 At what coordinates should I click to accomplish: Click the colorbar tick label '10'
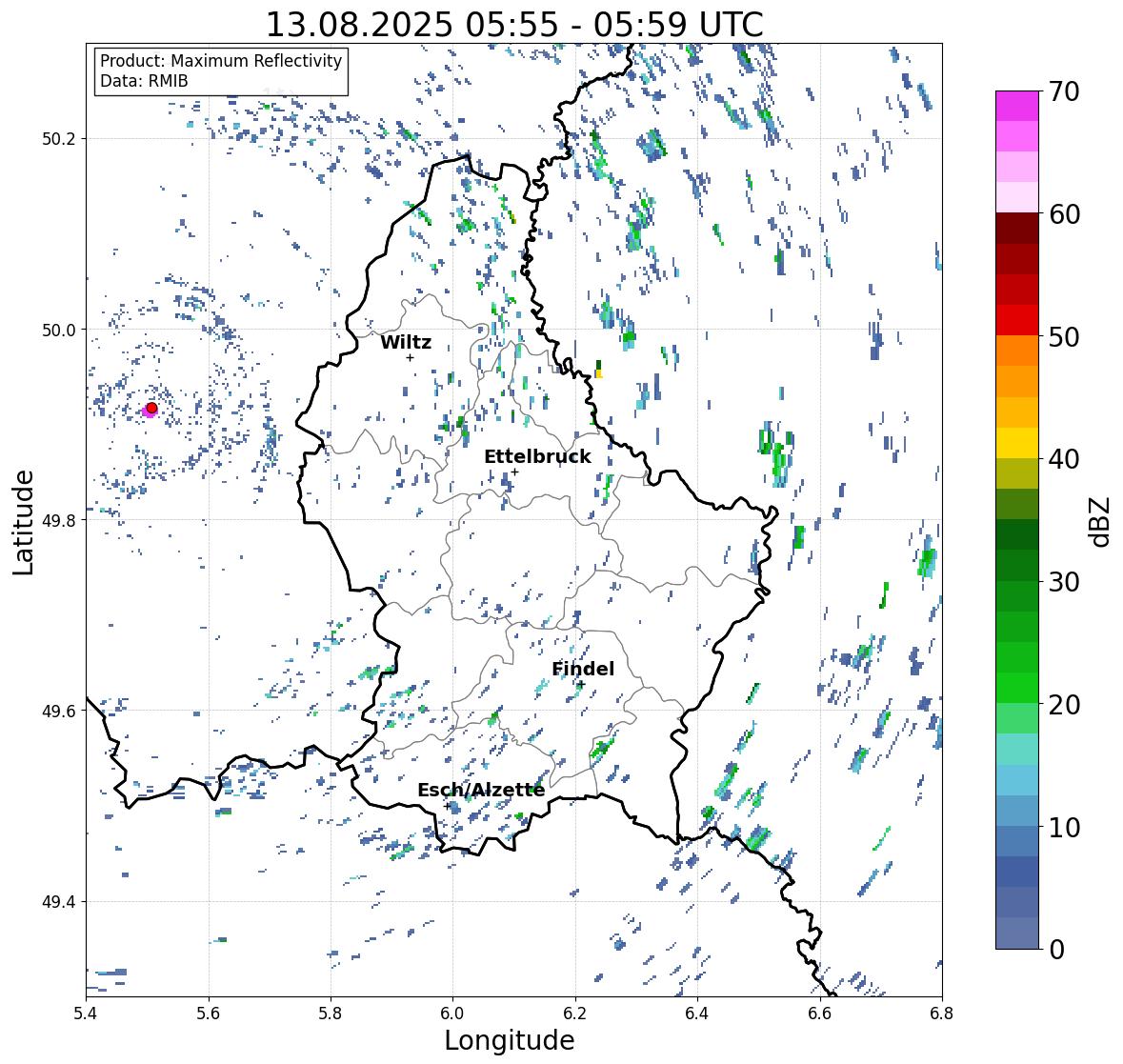tap(1064, 827)
